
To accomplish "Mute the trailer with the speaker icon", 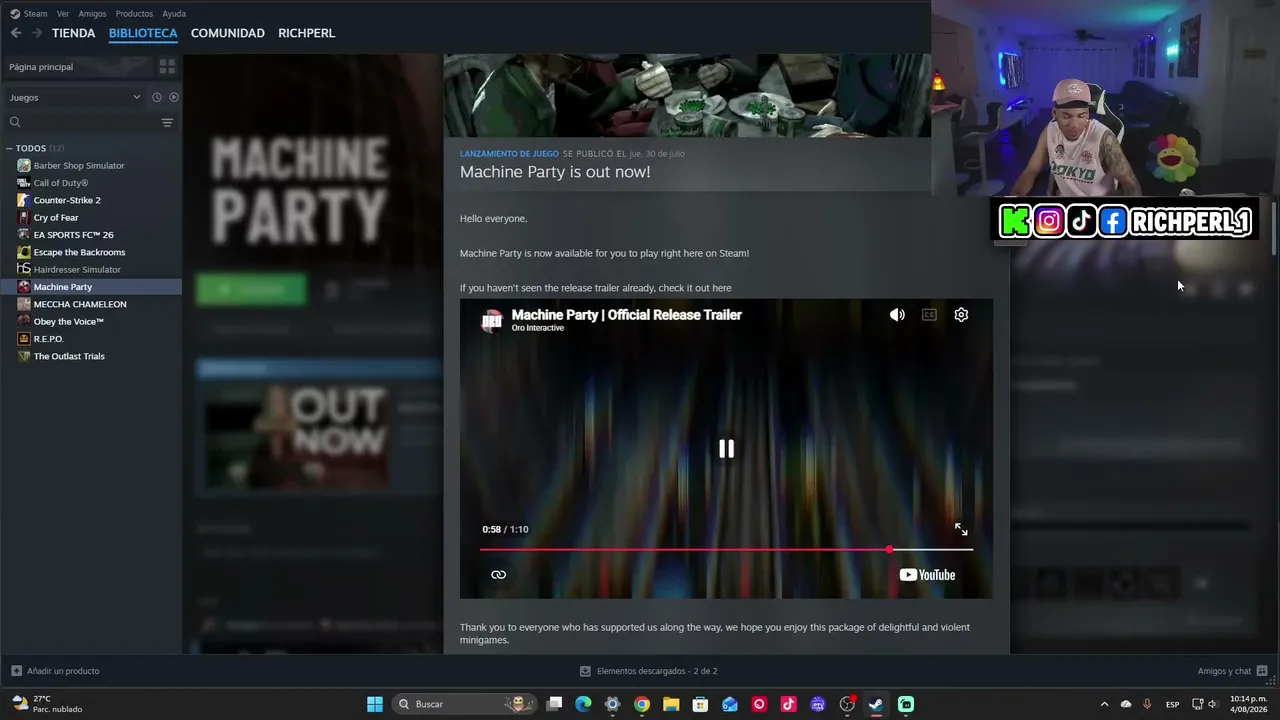I will point(897,315).
